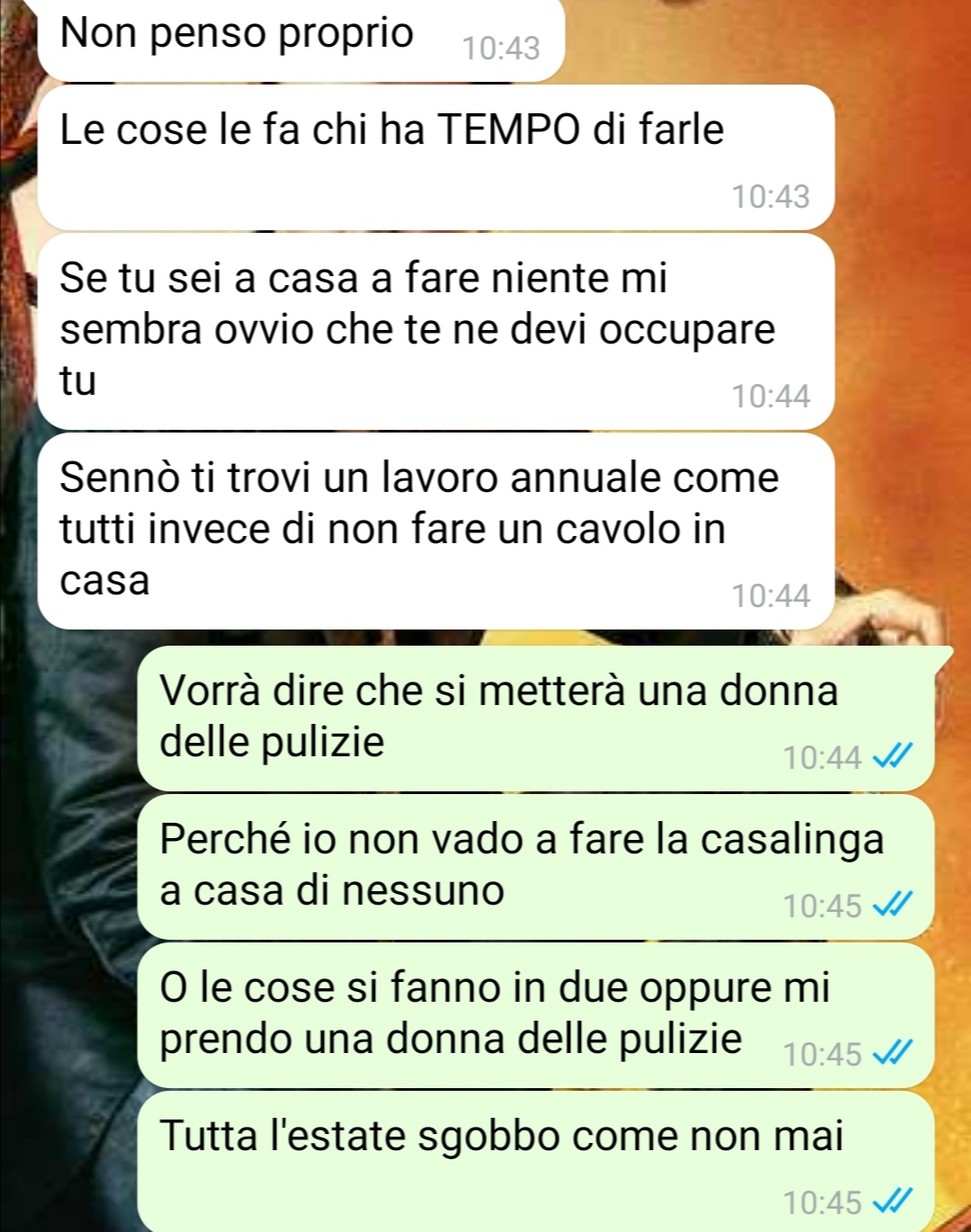Tap the double blue ticks on 'a casa di nessuno'
The height and width of the screenshot is (1232, 971).
pos(893,905)
